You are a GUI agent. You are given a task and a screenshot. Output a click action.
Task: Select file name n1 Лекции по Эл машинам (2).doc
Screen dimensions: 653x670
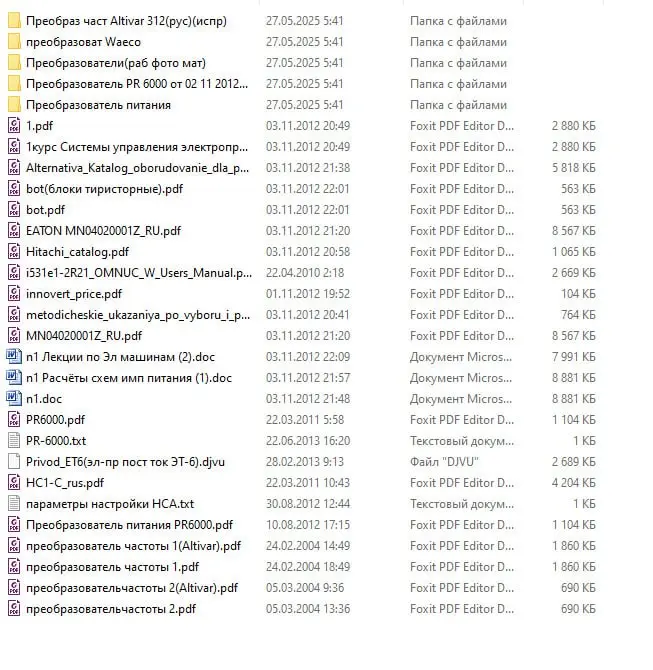pyautogui.click(x=121, y=357)
